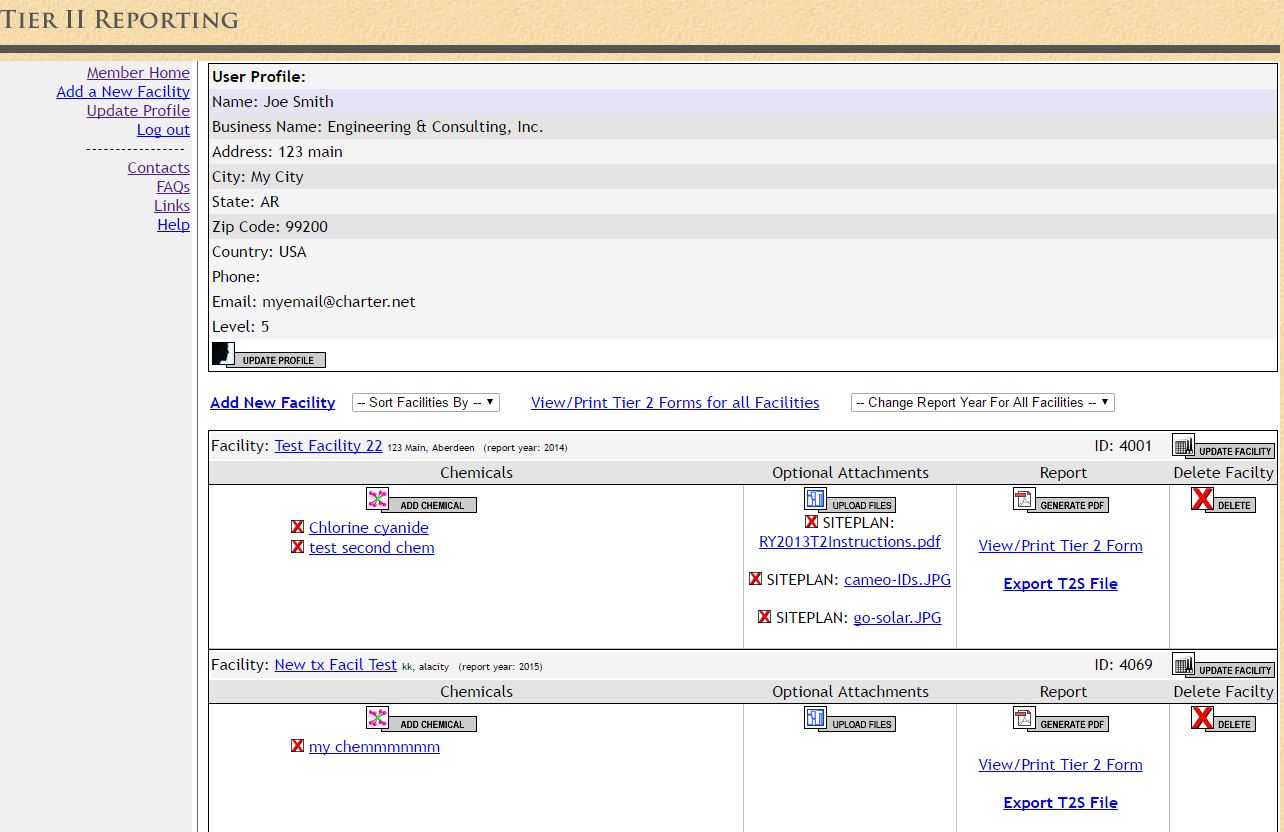View/Print Tier 2 Form for New tx Facil Test
The height and width of the screenshot is (832, 1284).
[1060, 764]
